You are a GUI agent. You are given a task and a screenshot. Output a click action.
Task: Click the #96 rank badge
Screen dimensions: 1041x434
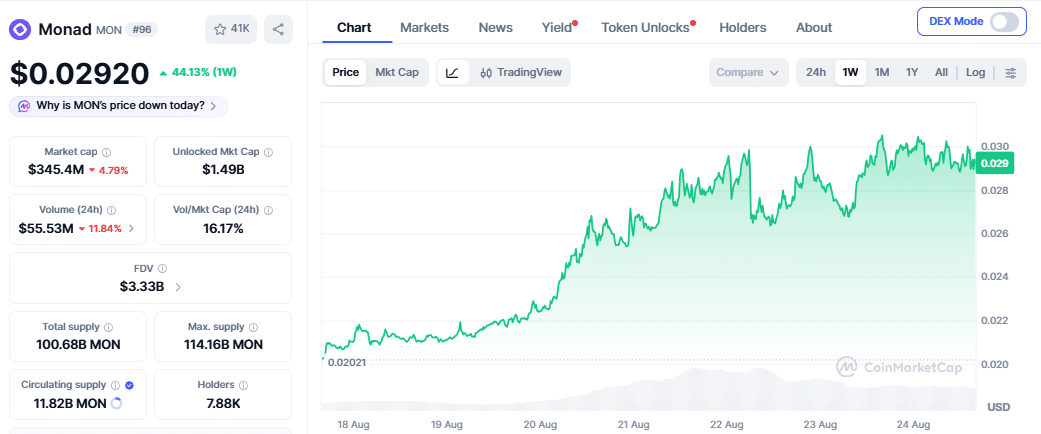coord(142,30)
